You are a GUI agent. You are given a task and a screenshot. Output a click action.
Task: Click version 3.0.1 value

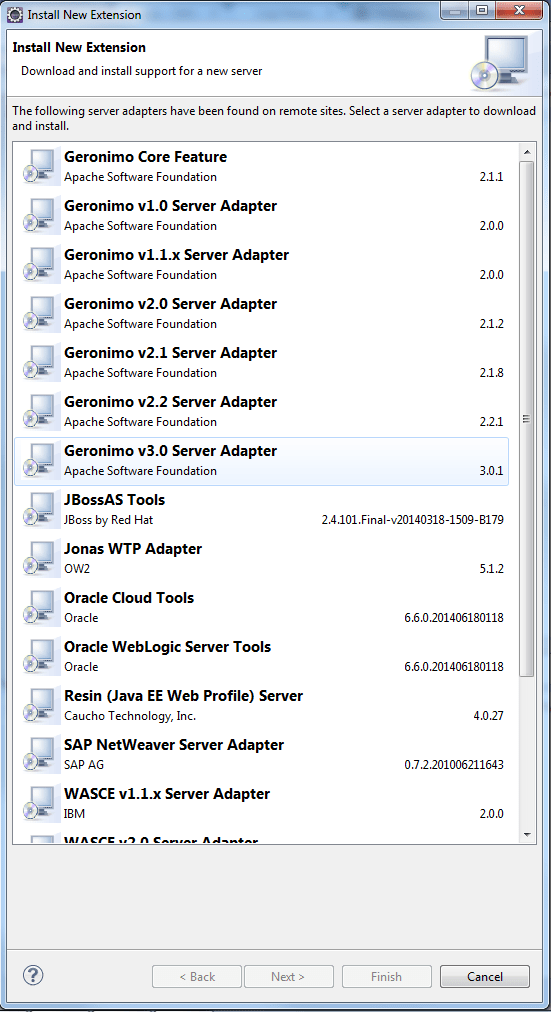(x=492, y=471)
